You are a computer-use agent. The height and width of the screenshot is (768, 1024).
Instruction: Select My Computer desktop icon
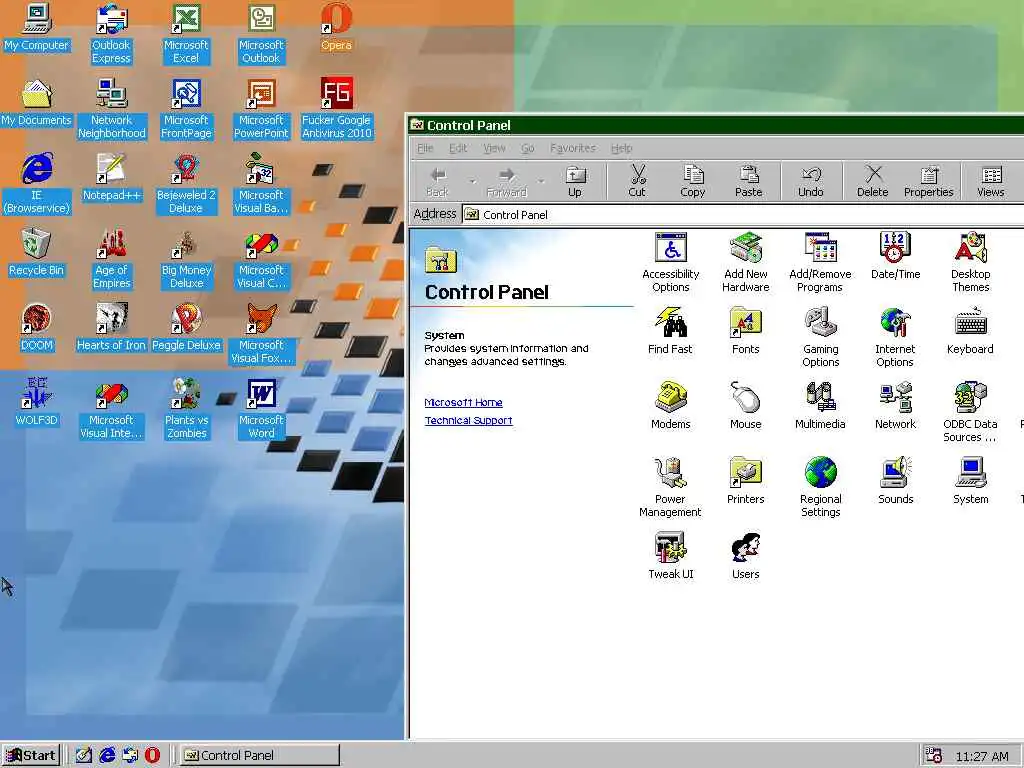[37, 27]
